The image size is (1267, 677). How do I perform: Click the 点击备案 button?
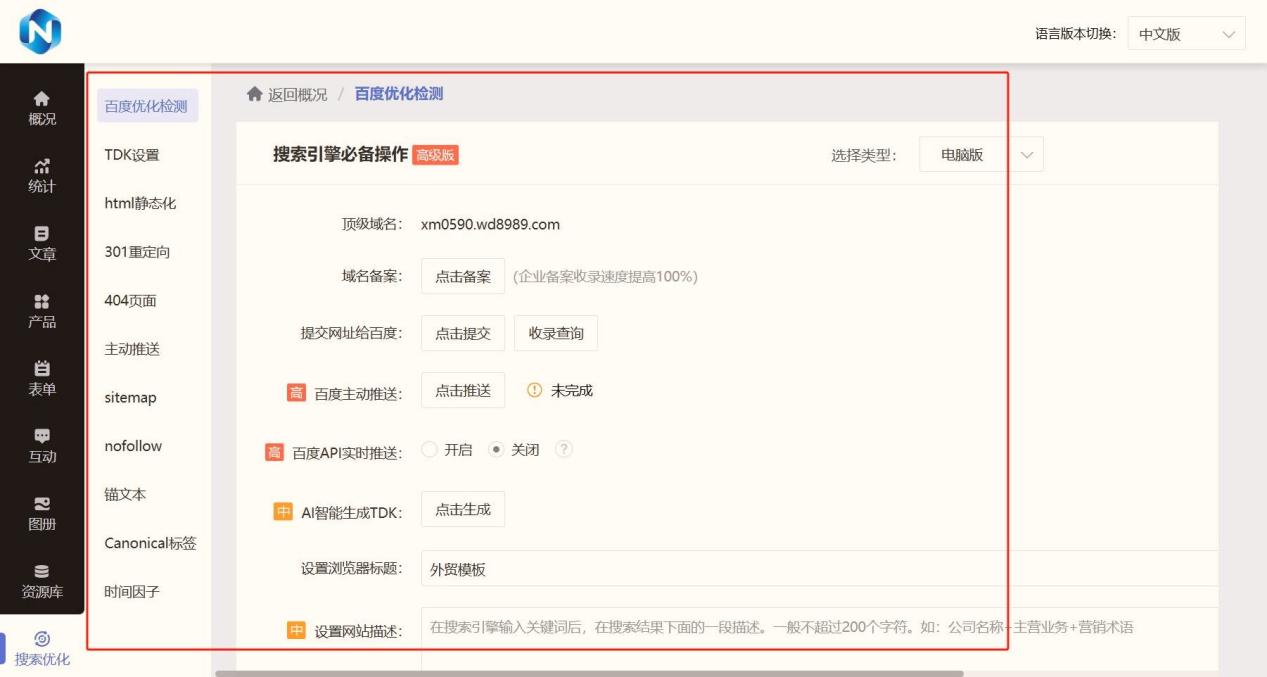tap(463, 277)
